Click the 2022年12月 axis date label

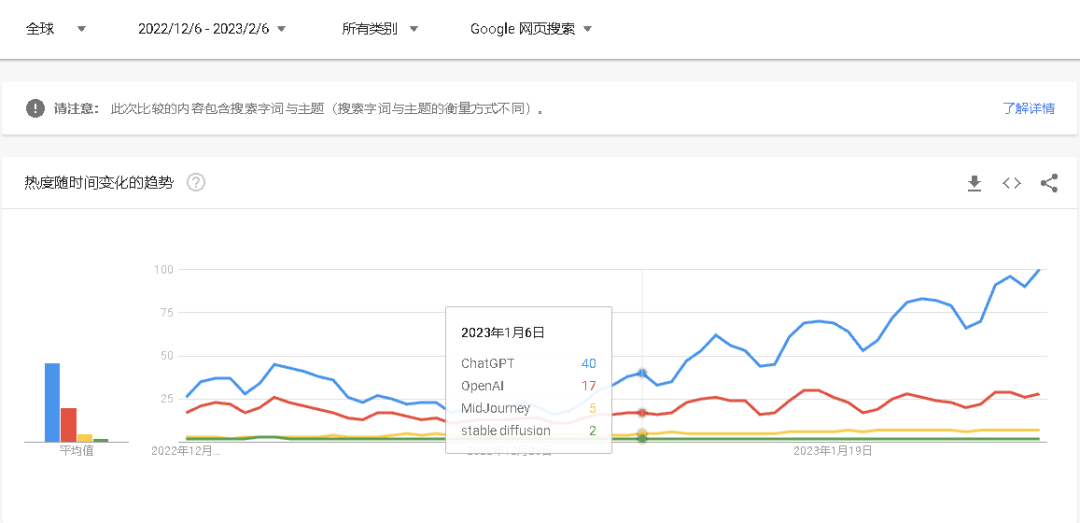185,451
